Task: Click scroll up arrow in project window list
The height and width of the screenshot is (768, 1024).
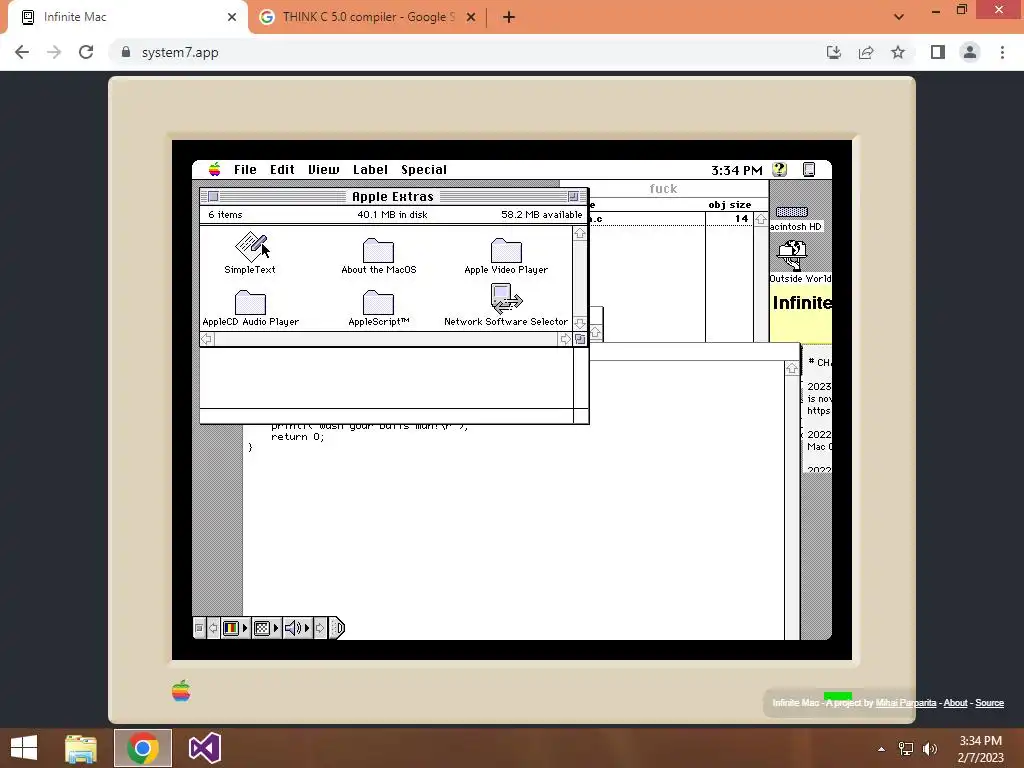Action: pos(761,220)
